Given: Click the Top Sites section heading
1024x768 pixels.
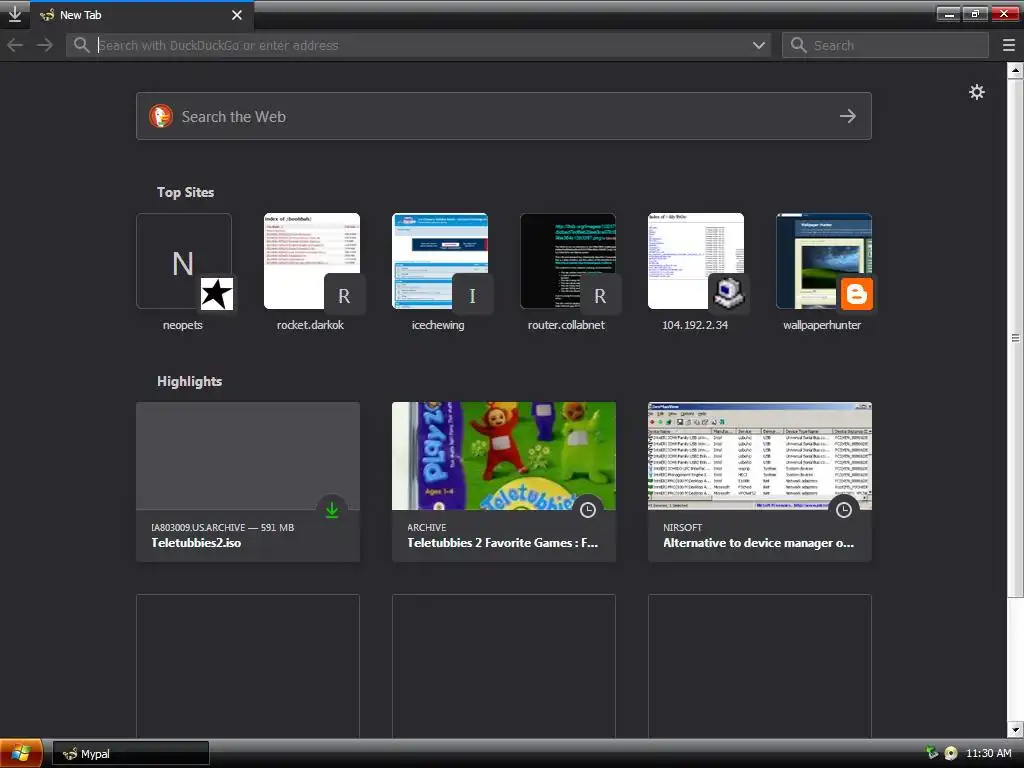Looking at the screenshot, I should click(185, 192).
